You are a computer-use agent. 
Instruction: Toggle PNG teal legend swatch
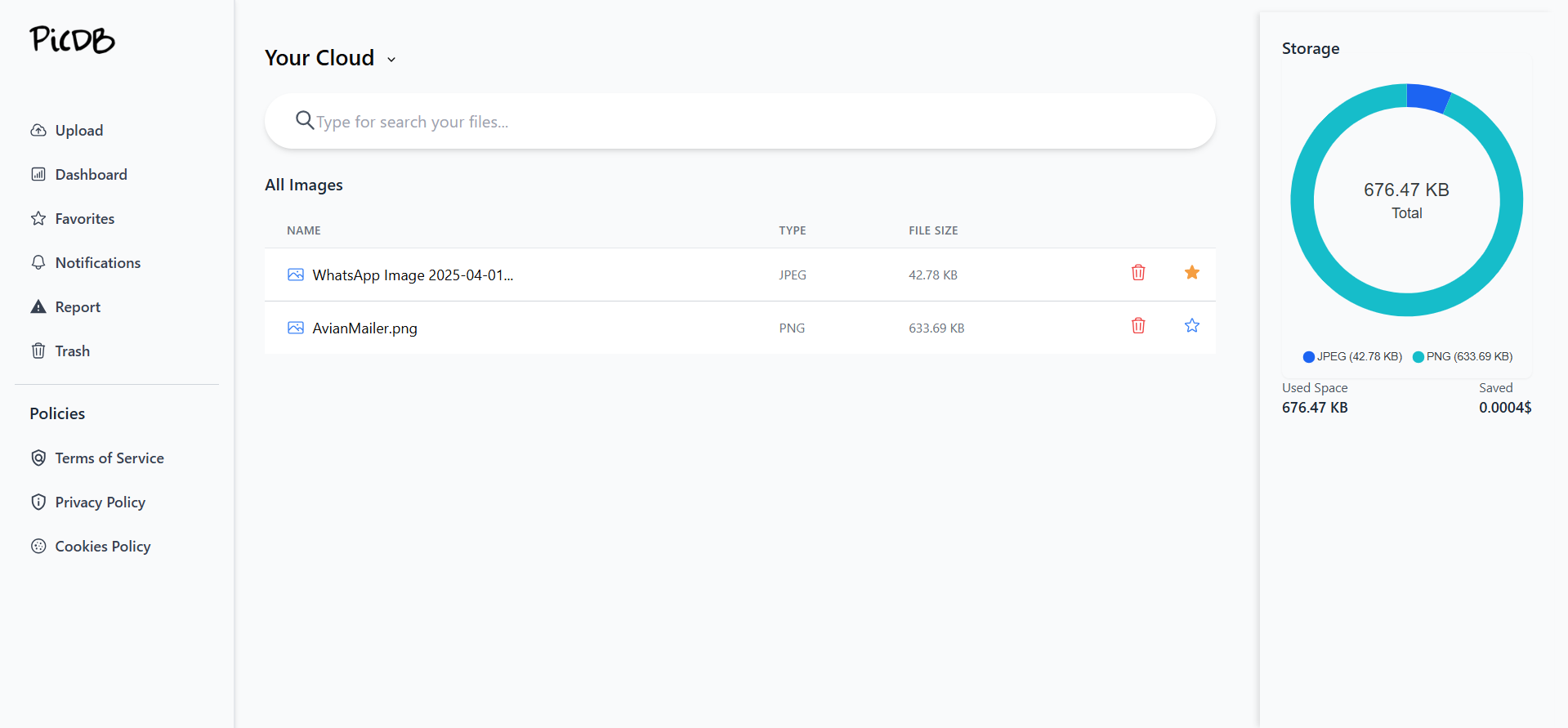tap(1418, 357)
